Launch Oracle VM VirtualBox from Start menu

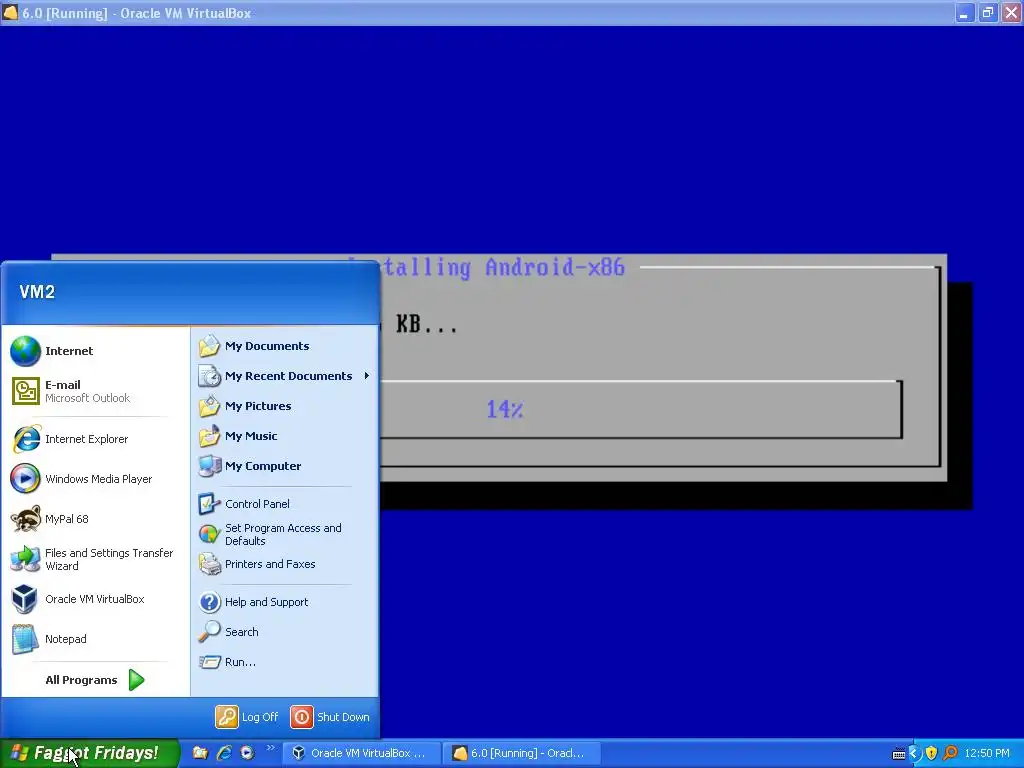pyautogui.click(x=95, y=599)
